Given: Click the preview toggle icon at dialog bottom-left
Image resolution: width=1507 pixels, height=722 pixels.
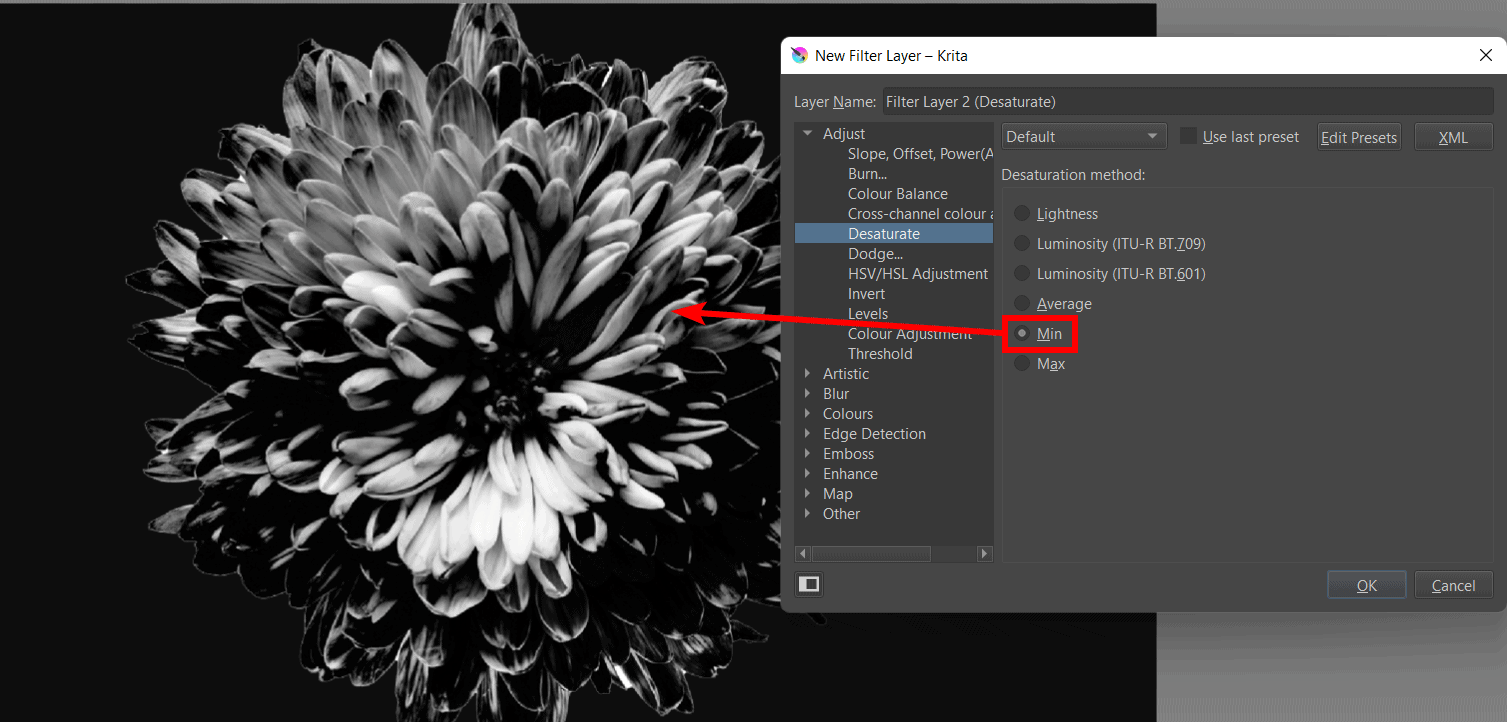Looking at the screenshot, I should tap(809, 585).
